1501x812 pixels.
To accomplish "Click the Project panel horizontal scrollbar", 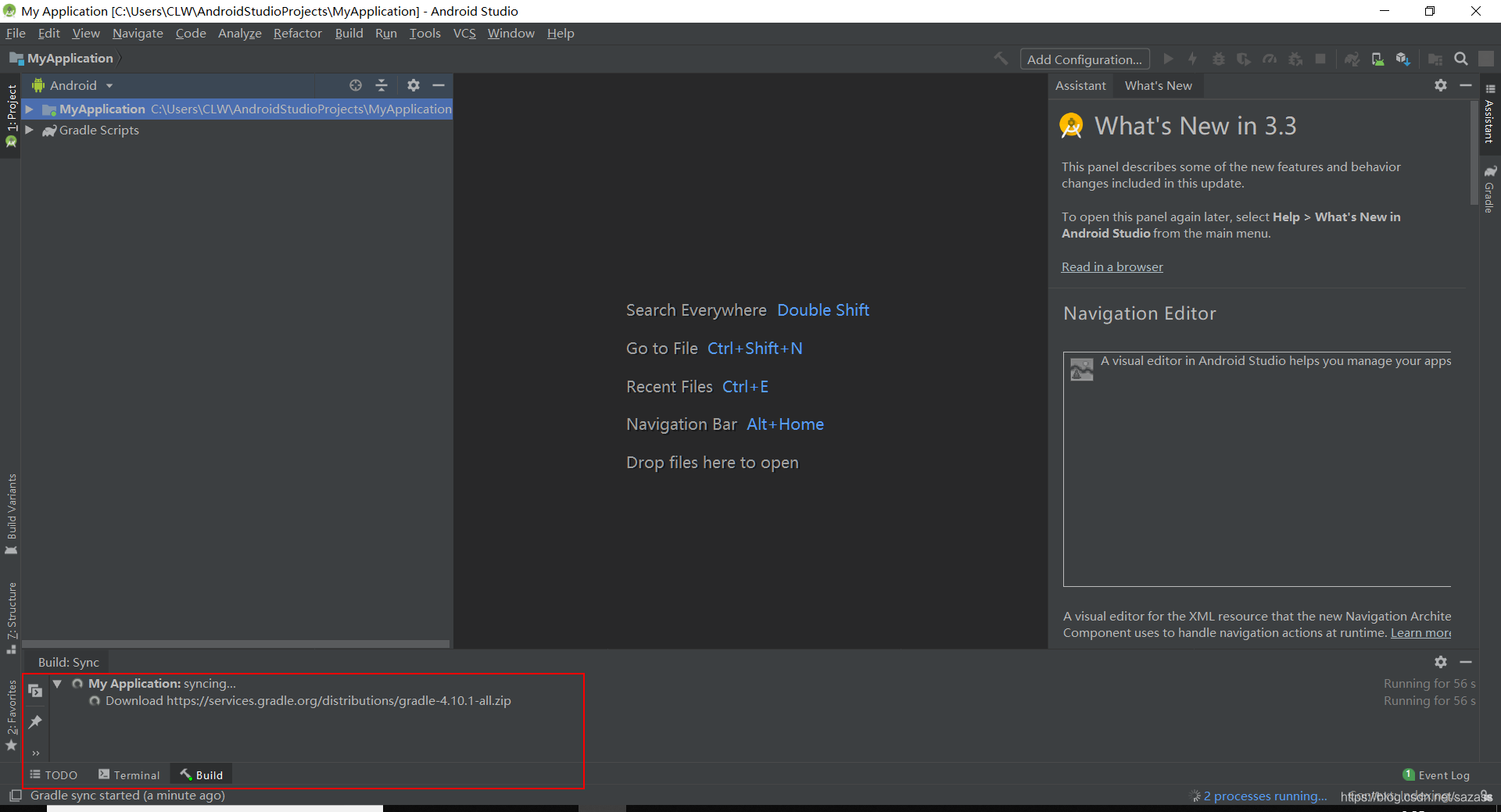I will coord(236,644).
